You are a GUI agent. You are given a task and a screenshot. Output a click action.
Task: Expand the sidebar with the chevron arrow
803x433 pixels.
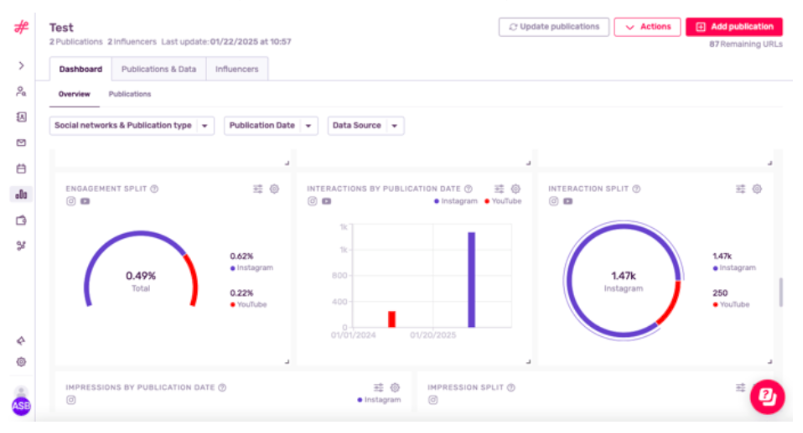(21, 66)
